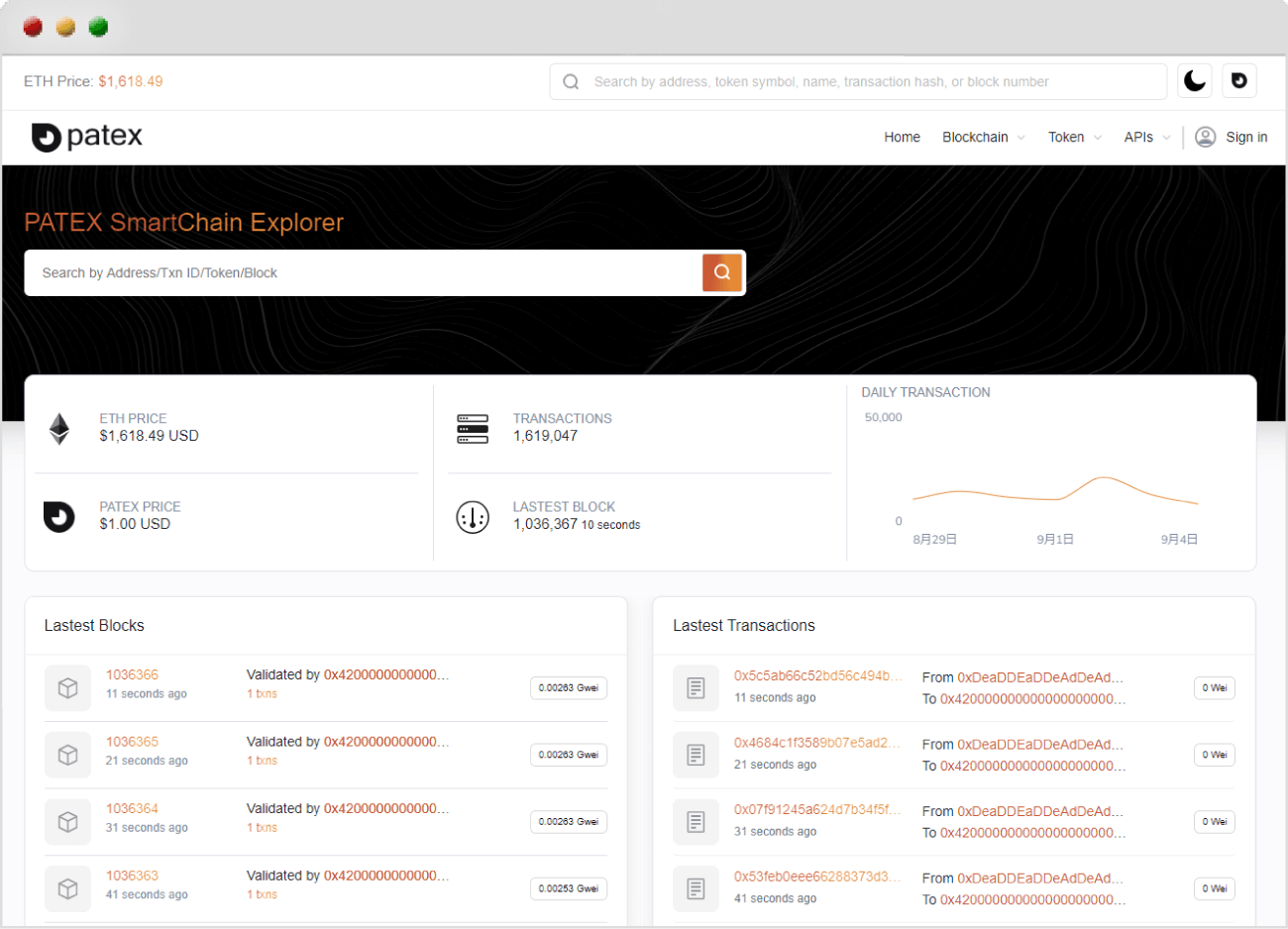Expand the APIs dropdown menu
Screen dimensions: 1288x929
tap(1147, 138)
